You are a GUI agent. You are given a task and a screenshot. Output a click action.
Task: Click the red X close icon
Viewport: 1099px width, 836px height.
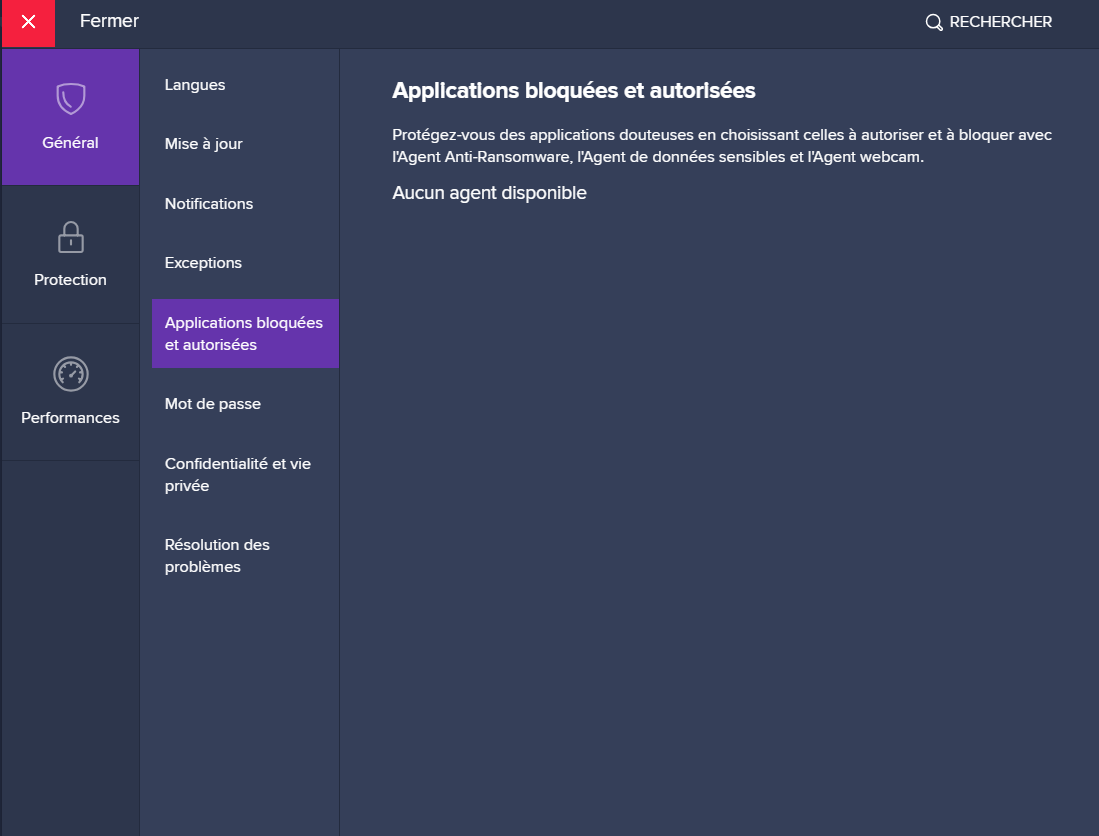pos(28,22)
